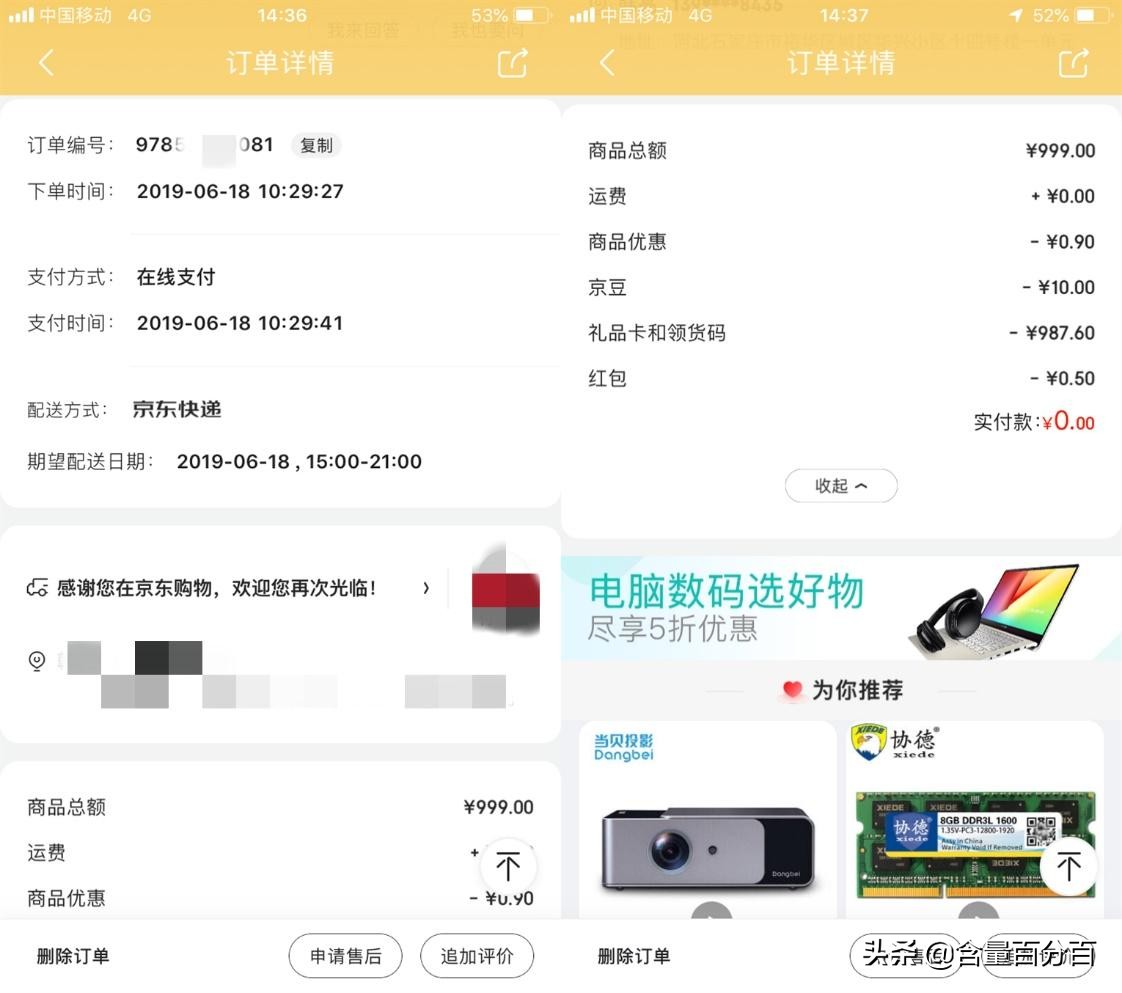Open the chevron beside the thank-you message
This screenshot has width=1122, height=993.
coord(427,589)
